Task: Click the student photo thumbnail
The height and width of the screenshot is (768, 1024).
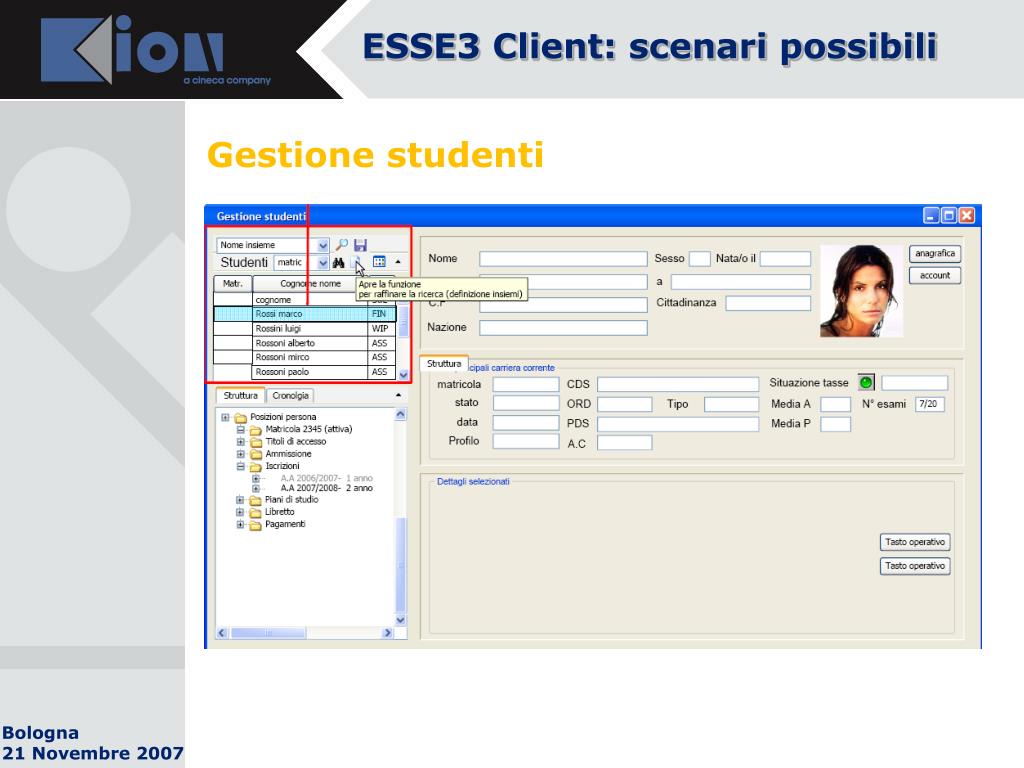Action: click(861, 291)
